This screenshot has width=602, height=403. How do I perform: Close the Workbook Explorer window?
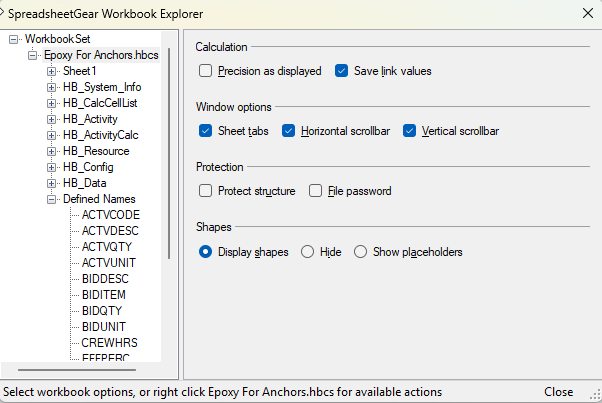588,13
